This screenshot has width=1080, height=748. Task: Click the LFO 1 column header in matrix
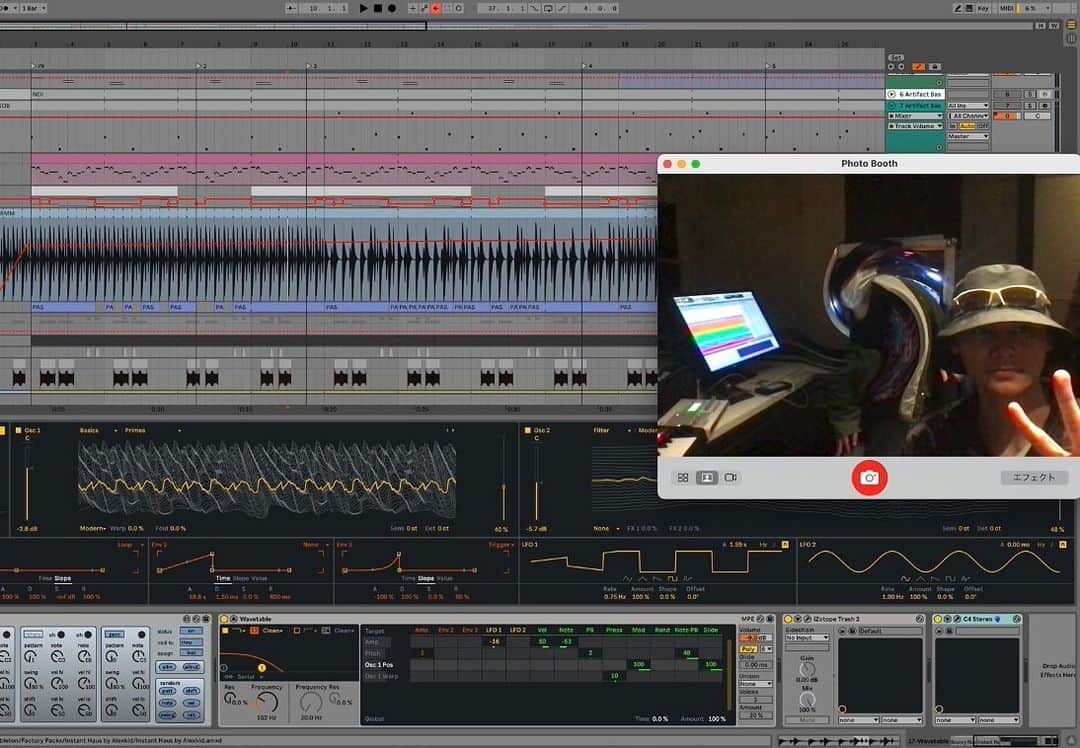tap(493, 630)
